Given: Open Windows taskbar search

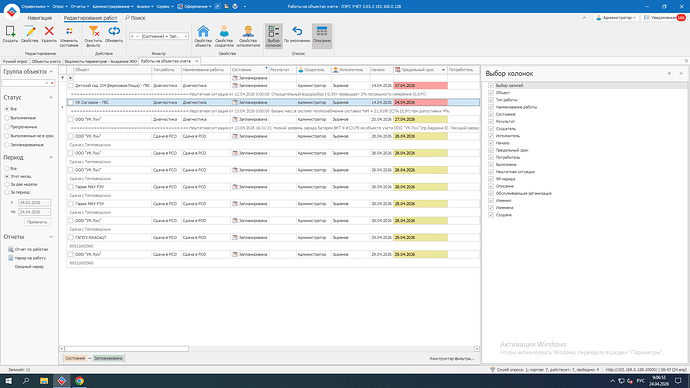Looking at the screenshot, I should (x=26, y=381).
